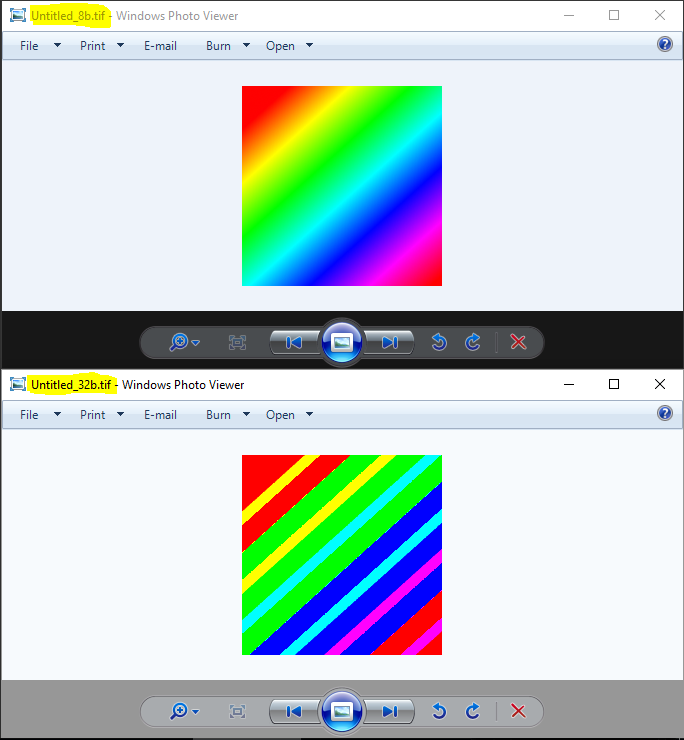684x740 pixels.
Task: Close the Untitled_8b.tif window
Action: coord(660,16)
